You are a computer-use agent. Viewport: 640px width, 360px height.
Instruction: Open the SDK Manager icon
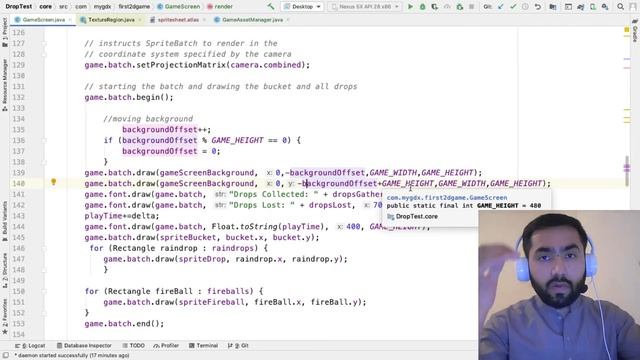[605, 7]
